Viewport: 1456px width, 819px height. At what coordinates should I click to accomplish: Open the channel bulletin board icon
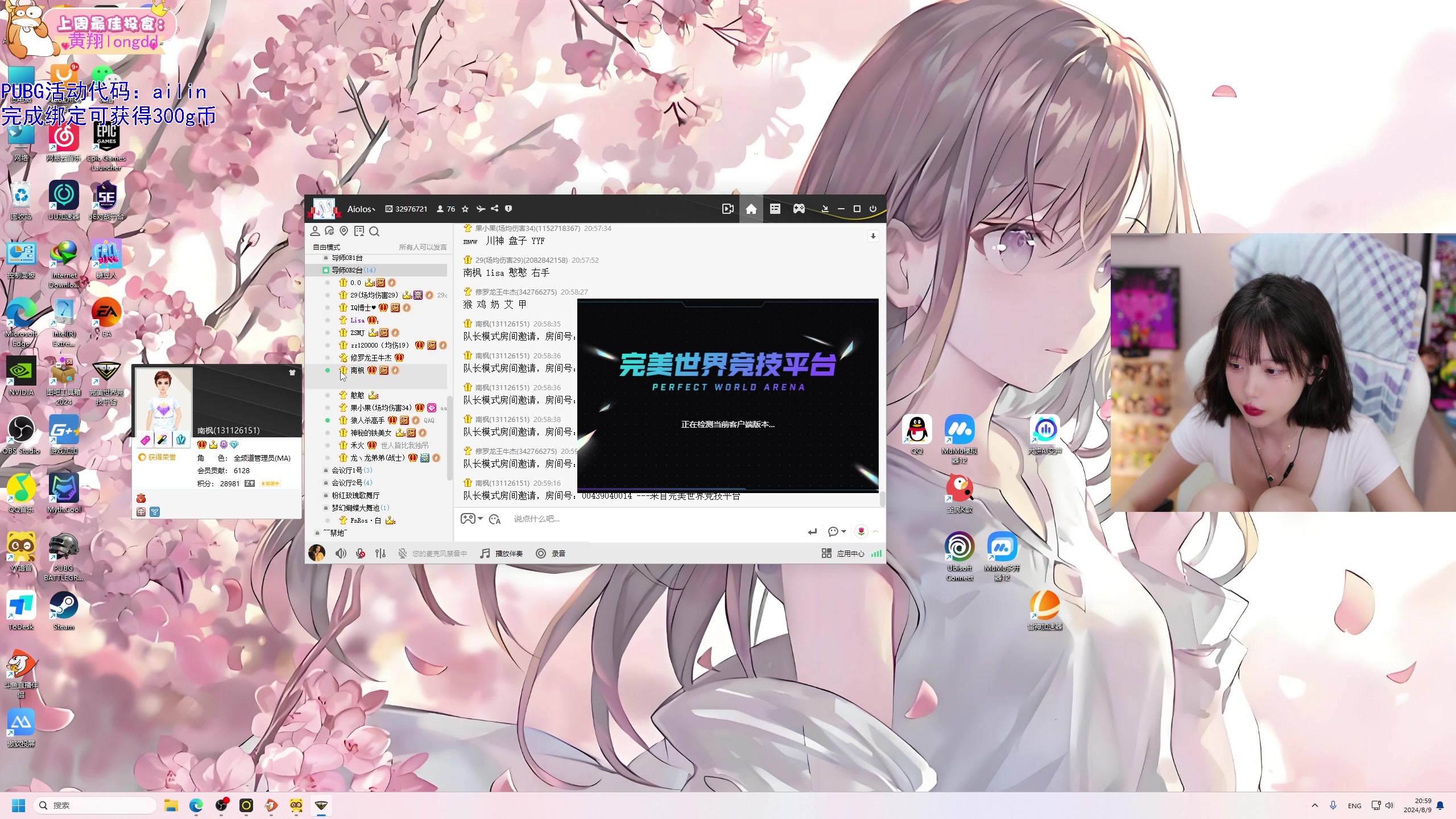click(x=359, y=231)
